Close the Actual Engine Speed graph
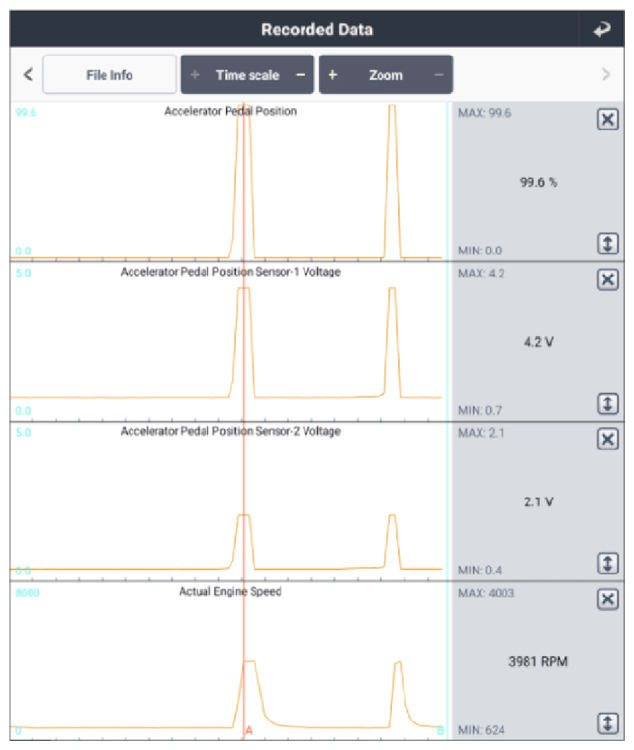The image size is (634, 750). click(x=607, y=599)
